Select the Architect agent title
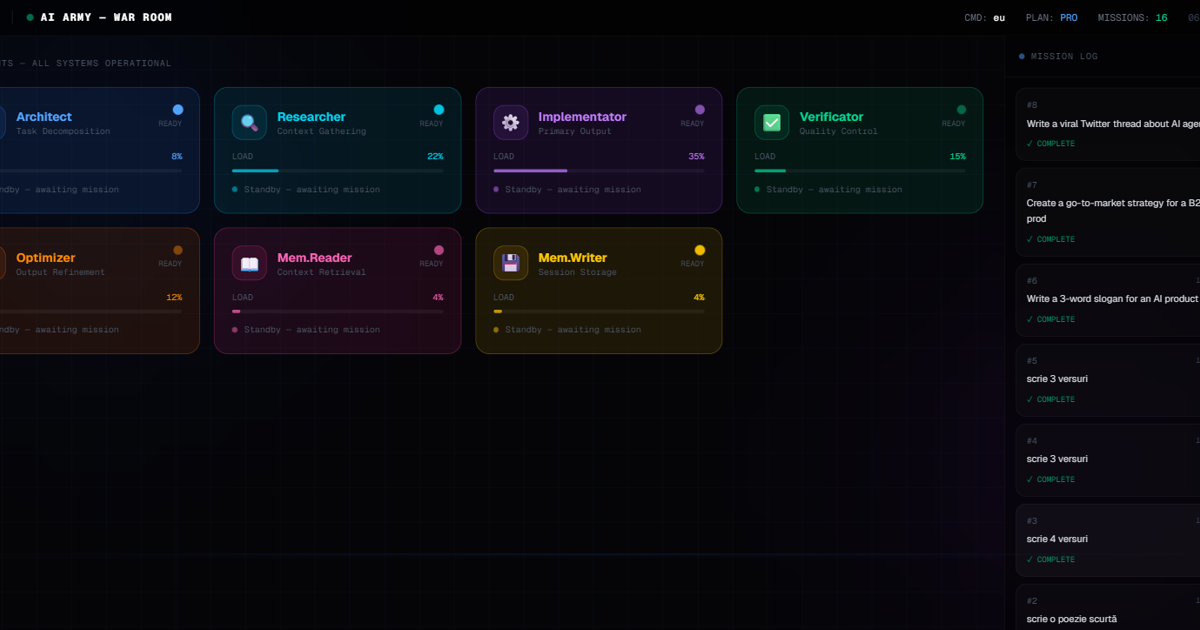 pos(44,117)
